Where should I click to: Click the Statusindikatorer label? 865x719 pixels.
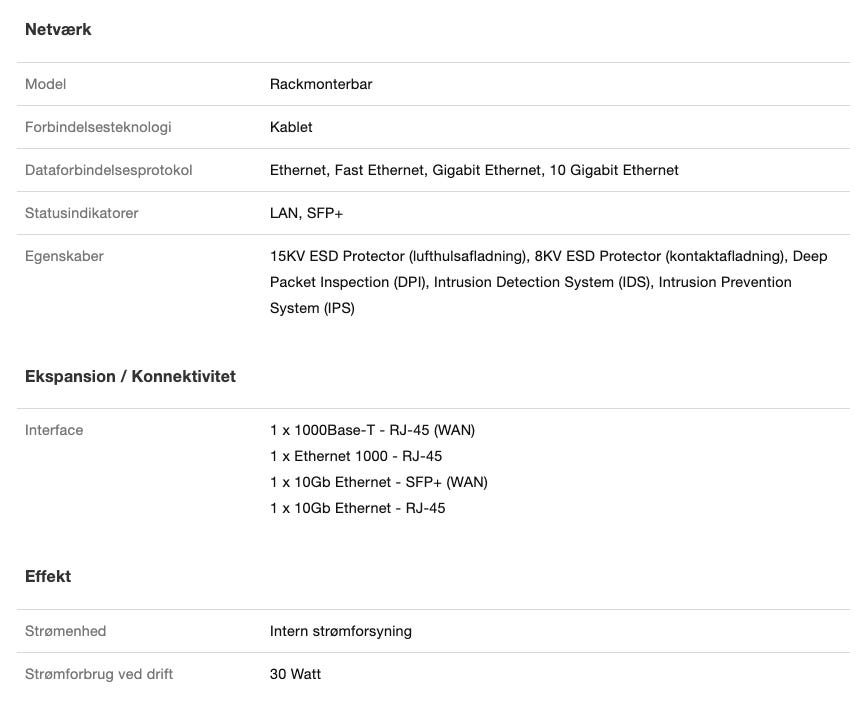81,213
